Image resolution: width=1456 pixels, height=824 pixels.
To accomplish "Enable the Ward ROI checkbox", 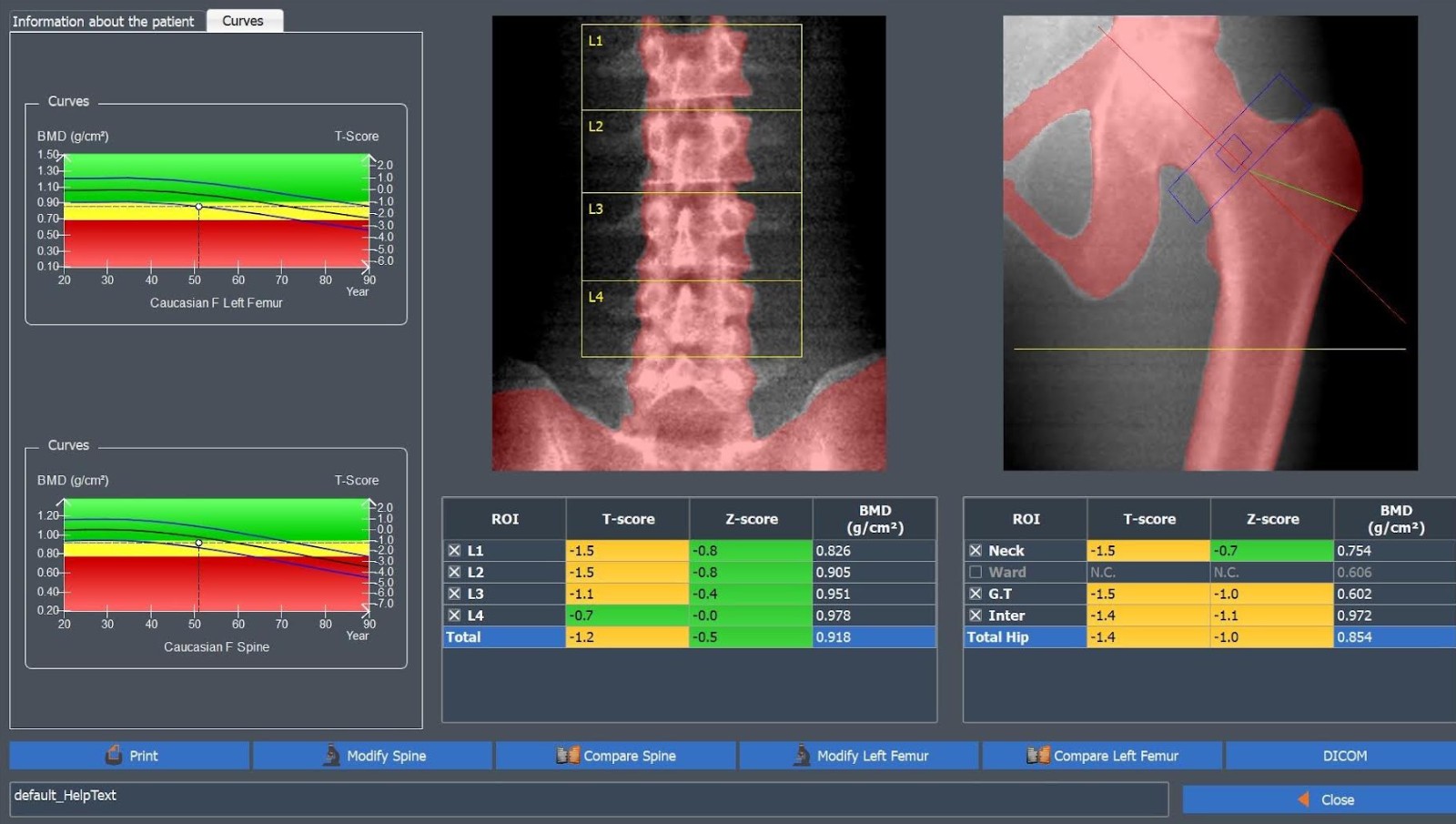I will 976,572.
